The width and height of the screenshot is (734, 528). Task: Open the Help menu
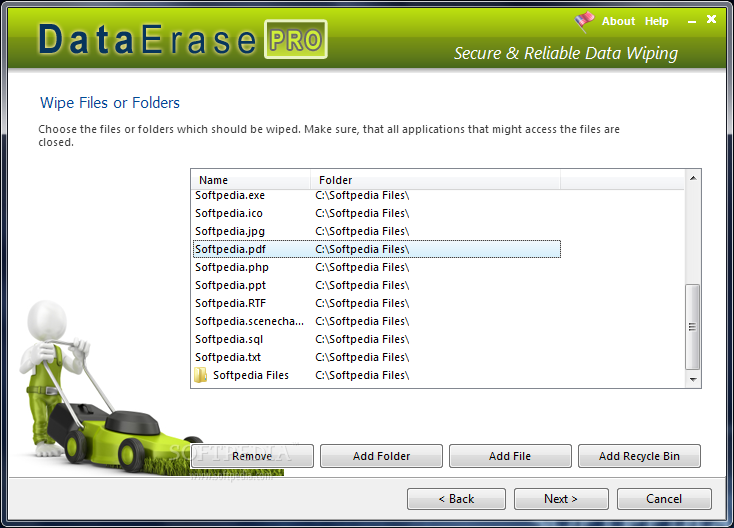click(656, 22)
